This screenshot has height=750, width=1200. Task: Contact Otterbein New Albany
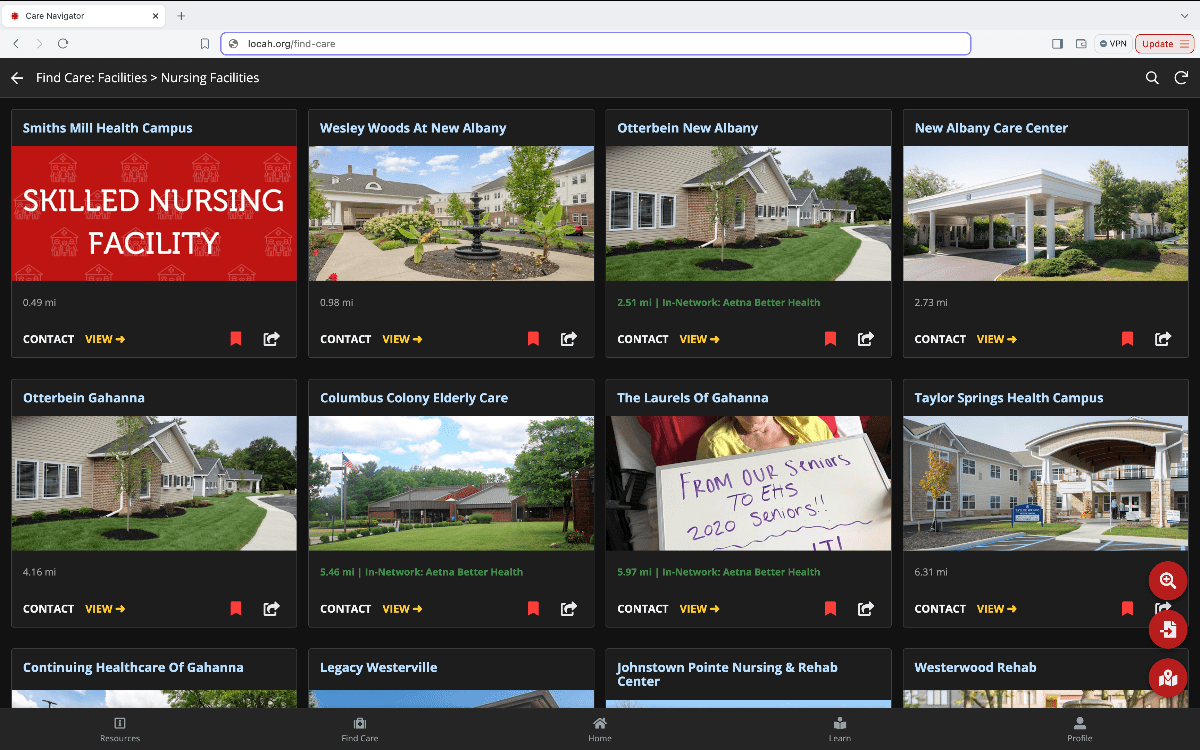[643, 339]
